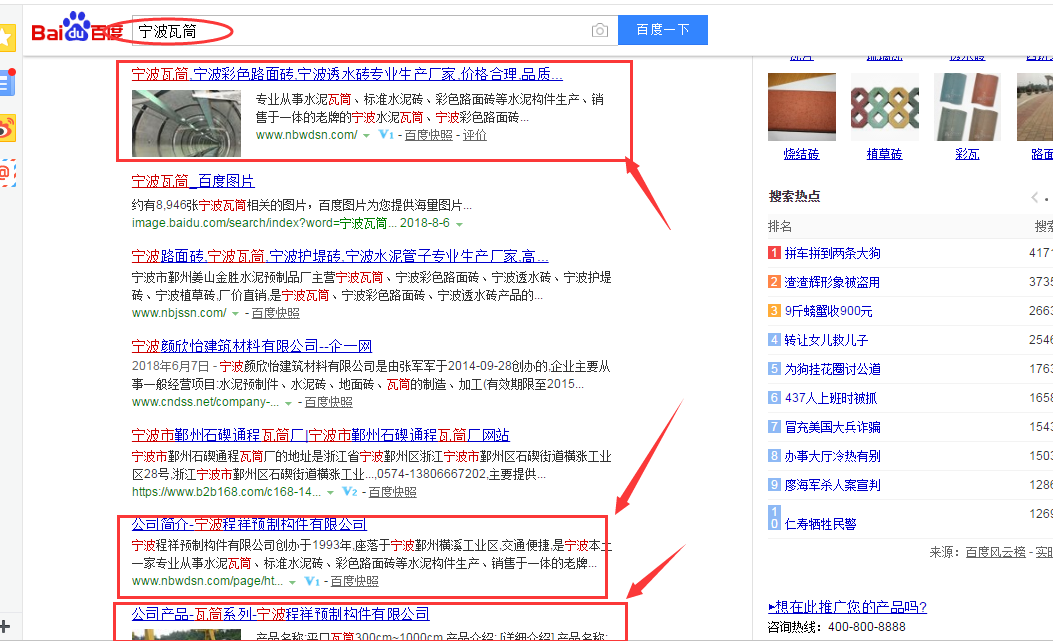Click the V2 badge on b2b168 result

click(x=350, y=491)
